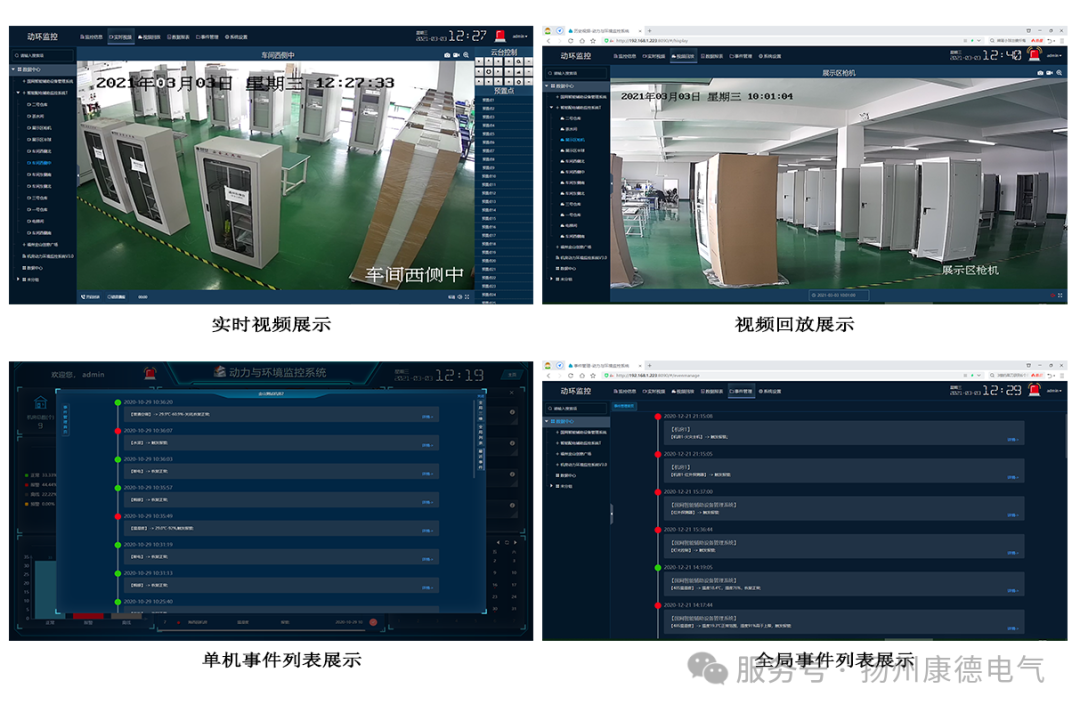Start recording the 车间西侧中 video
The width and height of the screenshot is (1080, 713).
click(456, 55)
